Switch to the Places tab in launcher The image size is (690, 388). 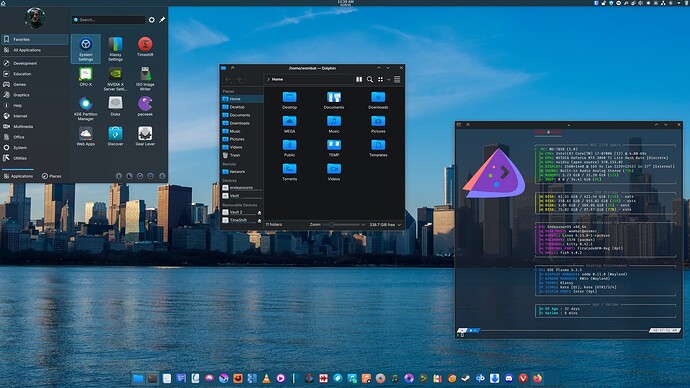click(51, 176)
